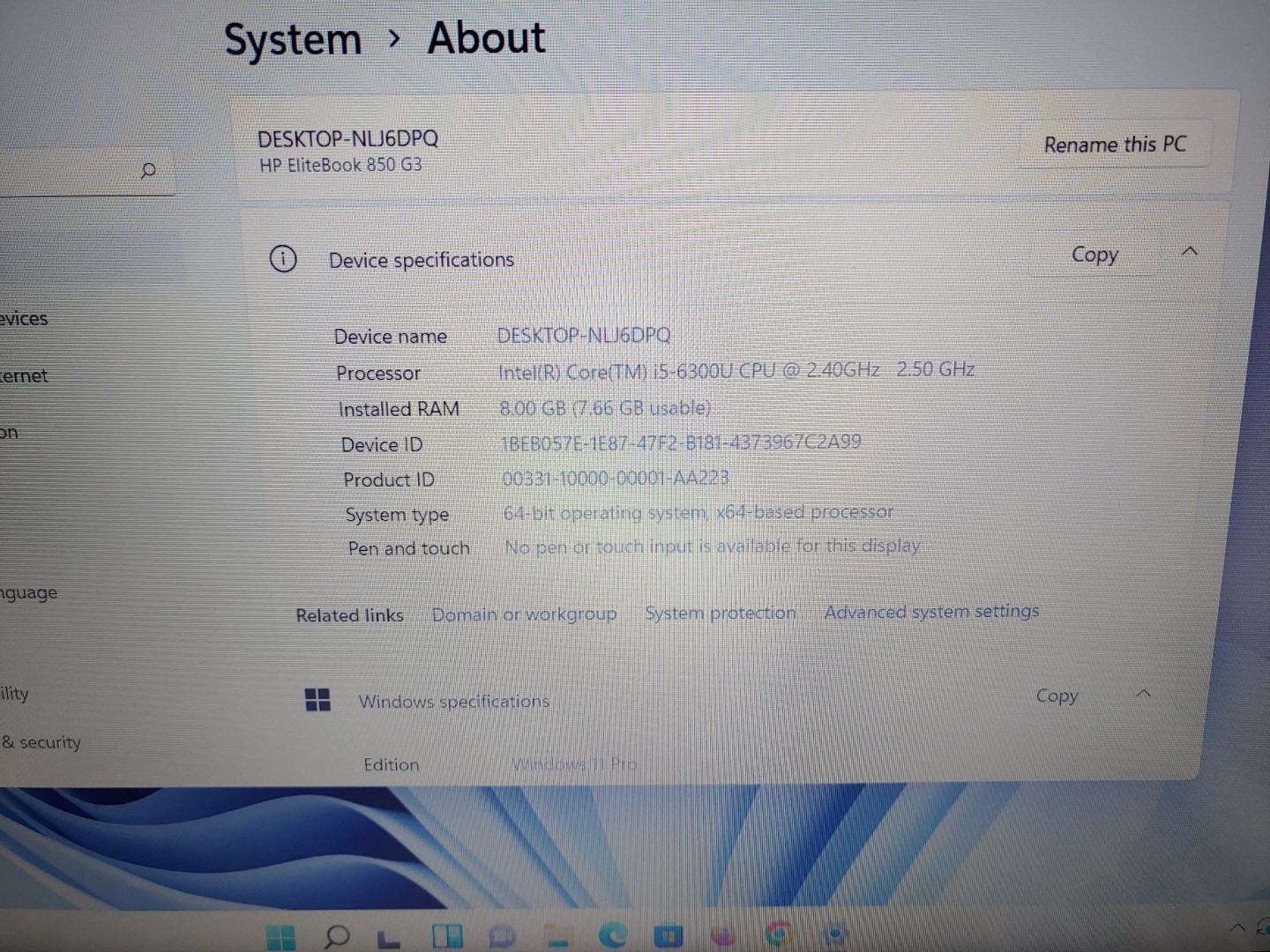Select the Pen and touch value
The height and width of the screenshot is (952, 1270).
(713, 547)
